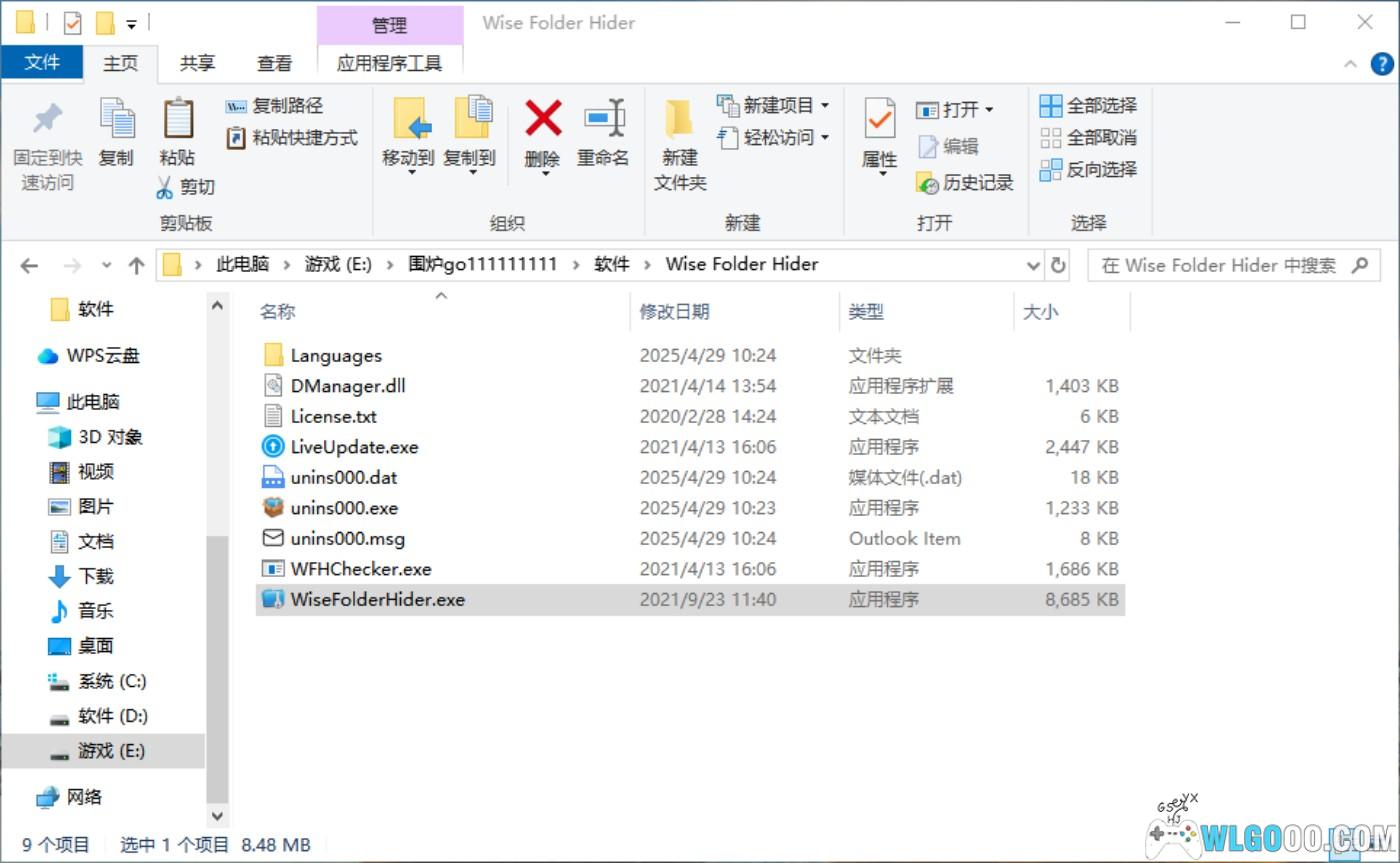1400x863 pixels.
Task: Open the View ribbon tab
Action: (274, 63)
